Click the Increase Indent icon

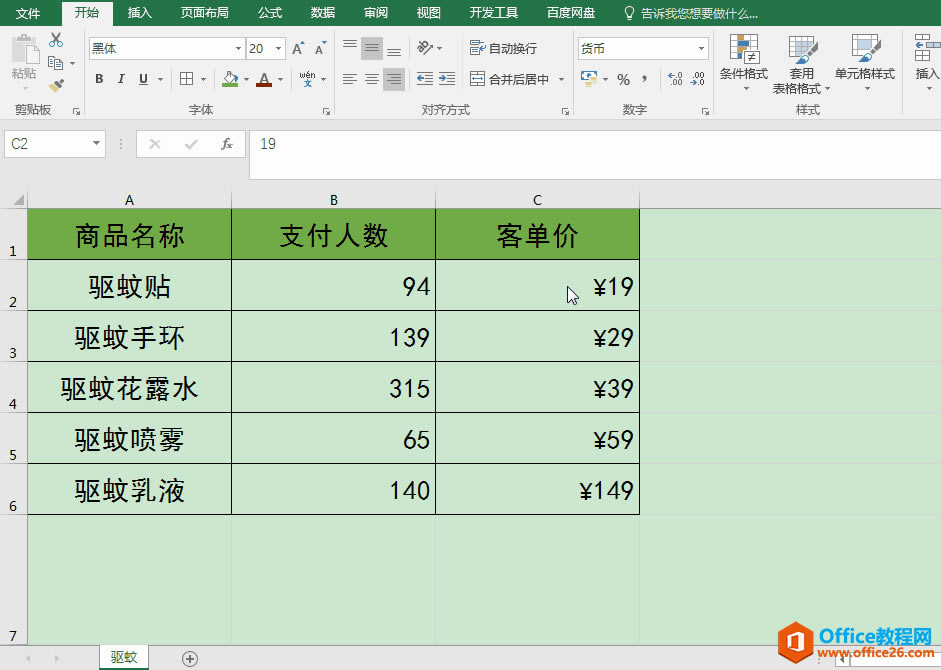(x=449, y=79)
